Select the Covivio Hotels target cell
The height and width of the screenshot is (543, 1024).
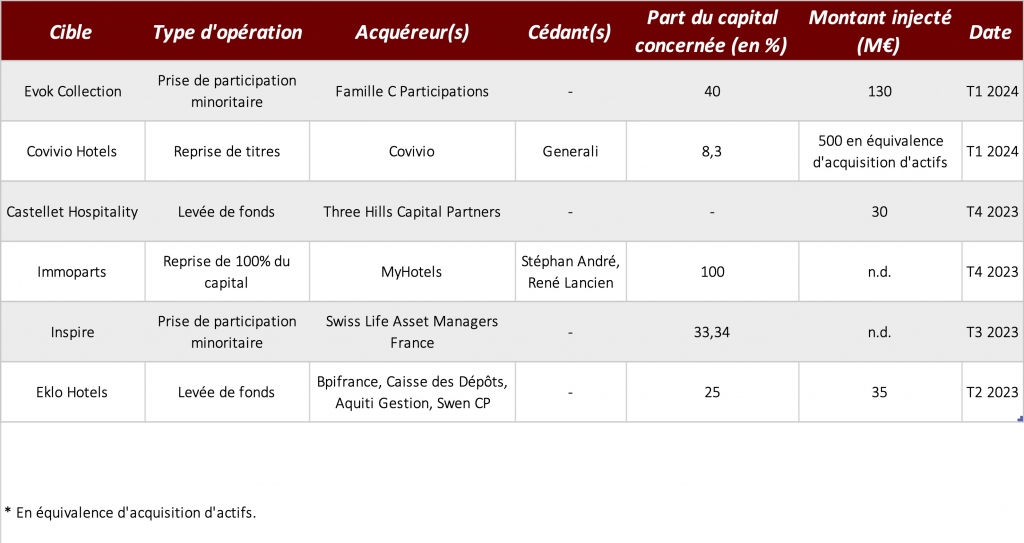tap(72, 151)
